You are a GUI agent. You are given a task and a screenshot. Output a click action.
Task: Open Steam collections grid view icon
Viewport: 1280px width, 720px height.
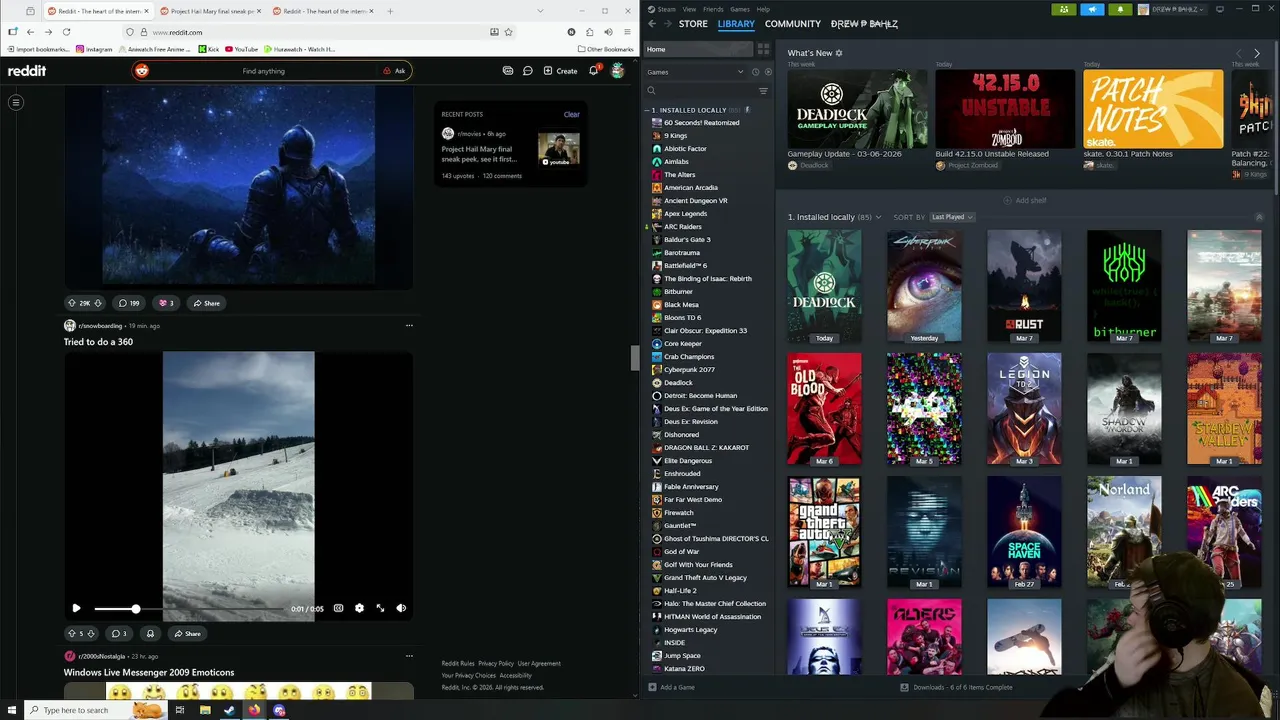764,49
